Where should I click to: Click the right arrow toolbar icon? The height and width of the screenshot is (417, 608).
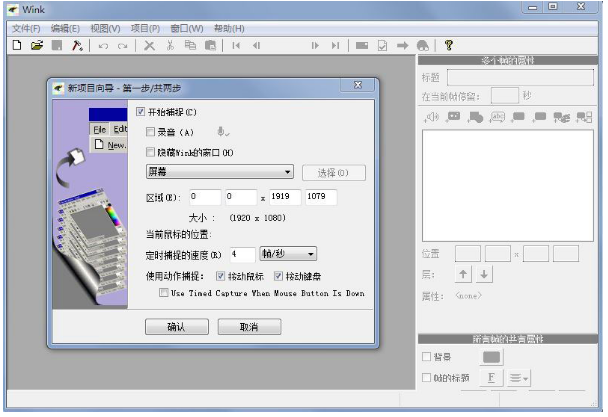point(402,46)
